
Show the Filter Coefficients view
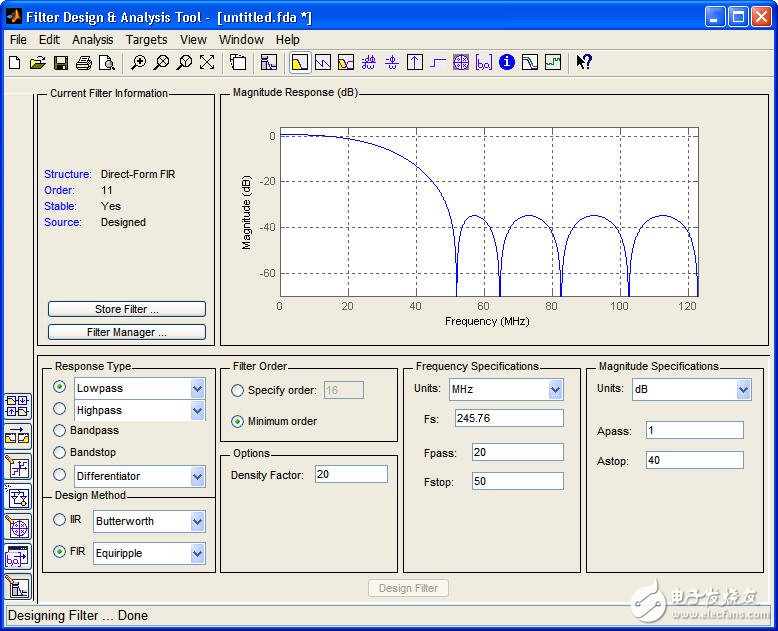pos(484,63)
